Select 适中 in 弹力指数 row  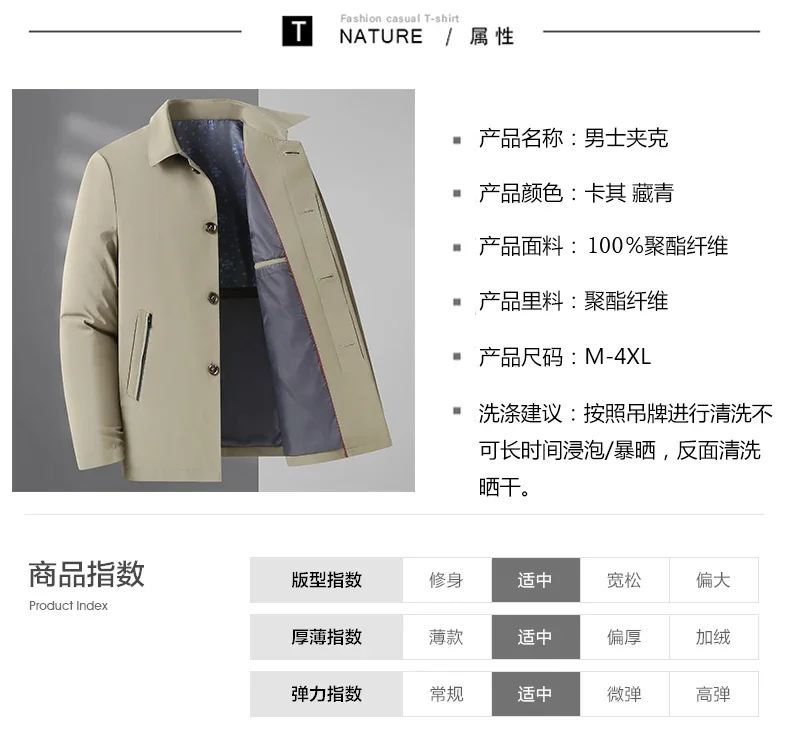pos(536,694)
